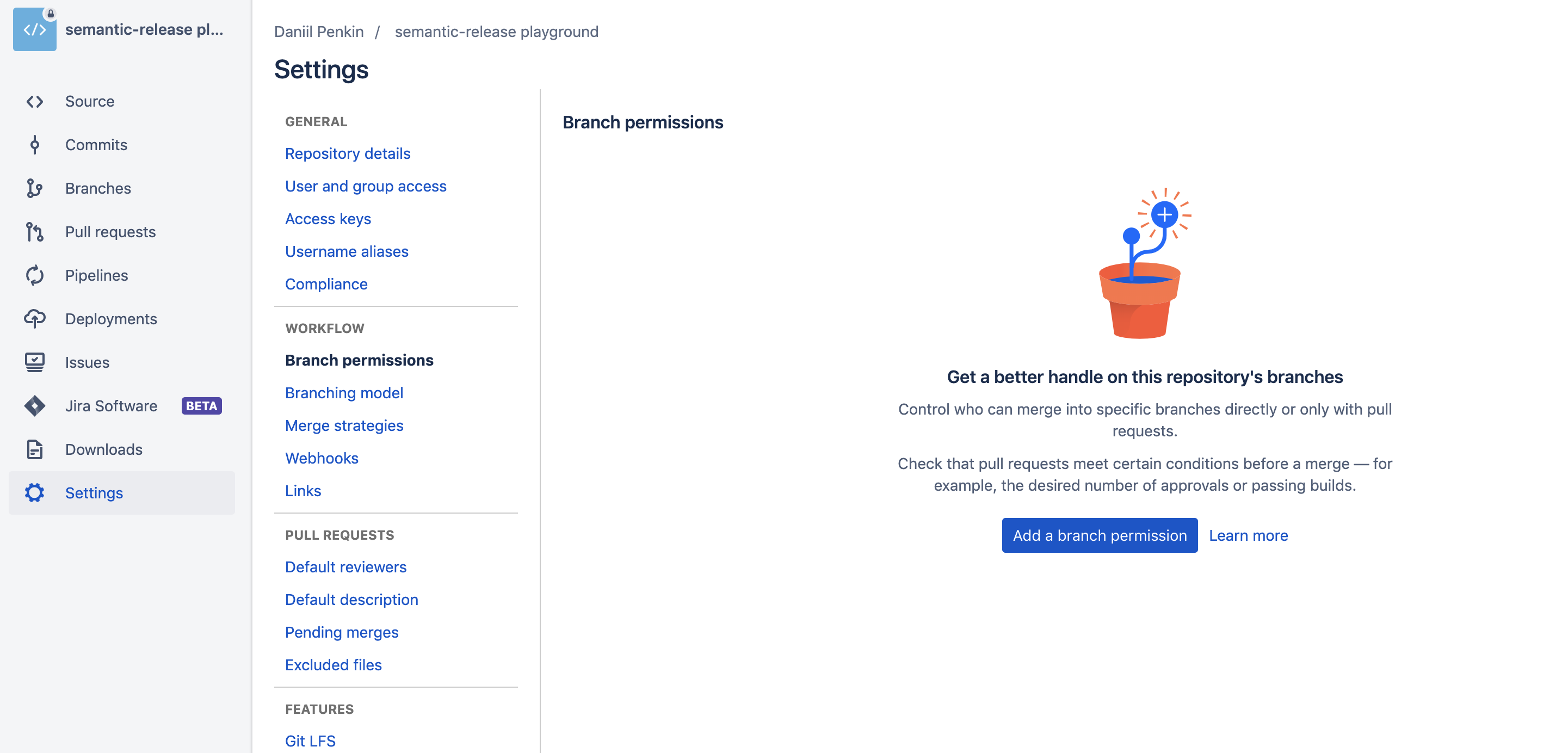The width and height of the screenshot is (1568, 753).
Task: Click the Downloads file icon
Action: pyautogui.click(x=35, y=449)
